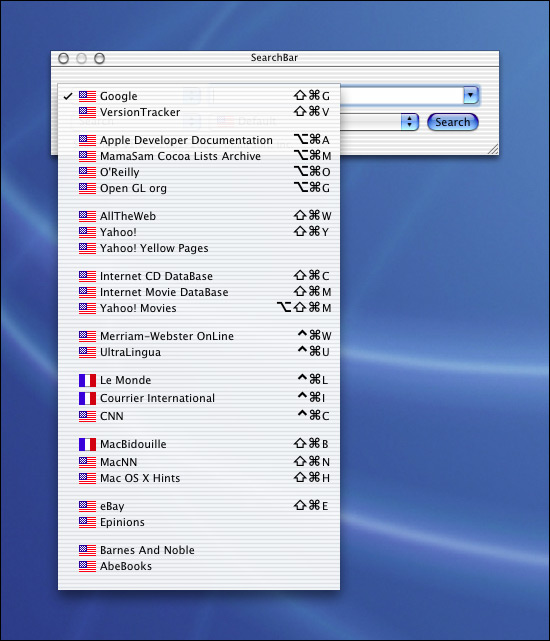
Task: Select CNN news search
Action: click(199, 416)
